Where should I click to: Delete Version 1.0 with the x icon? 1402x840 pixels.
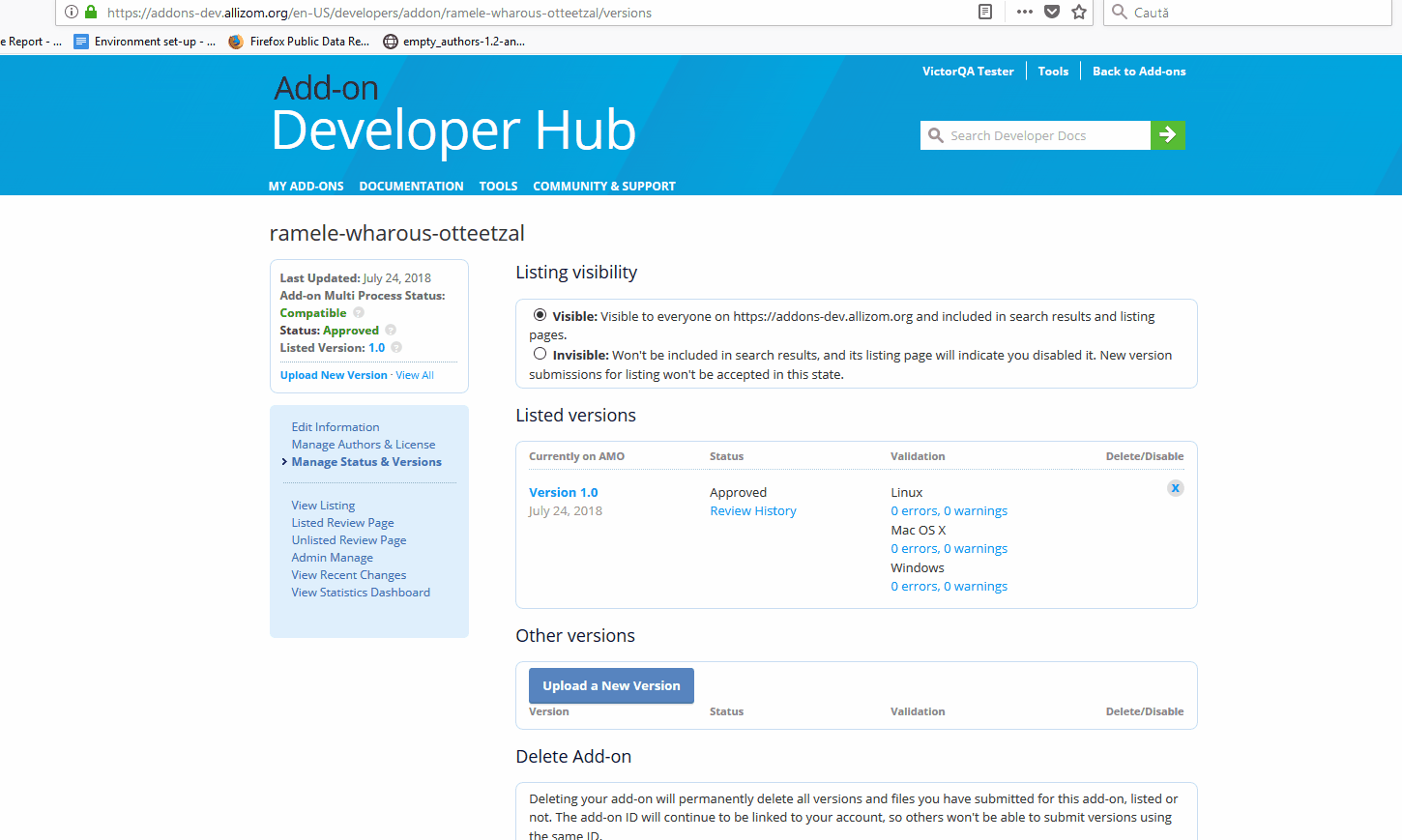1176,488
